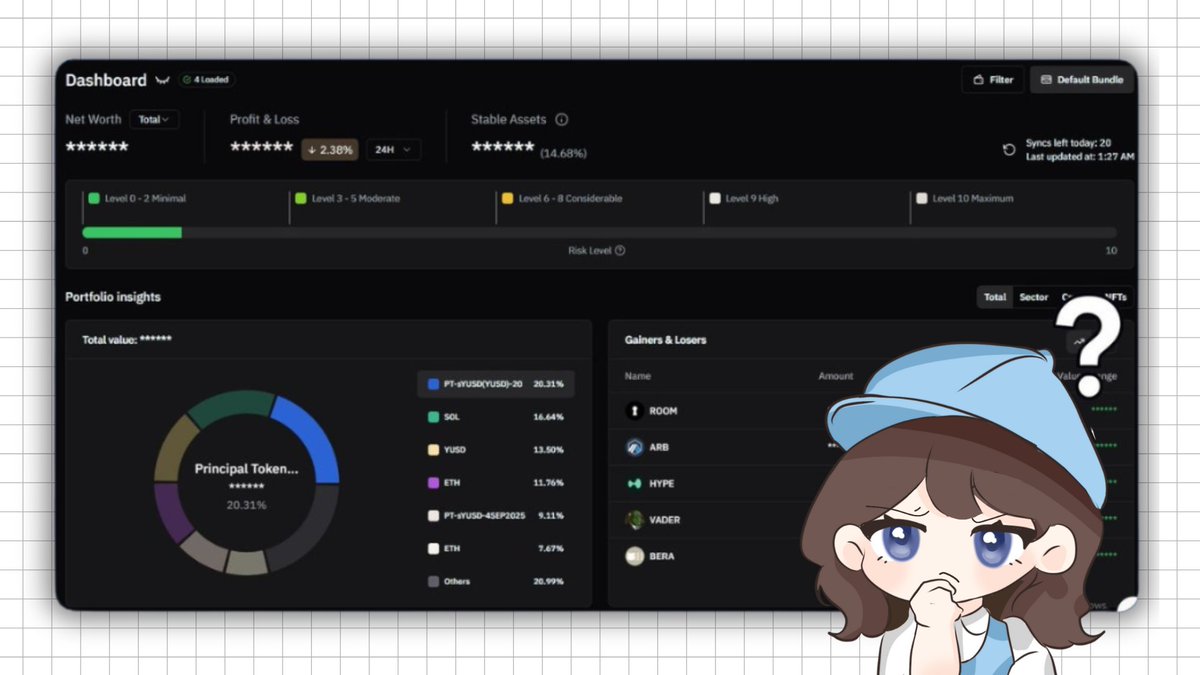Open the Filter button
This screenshot has height=675, width=1200.
pyautogui.click(x=992, y=80)
